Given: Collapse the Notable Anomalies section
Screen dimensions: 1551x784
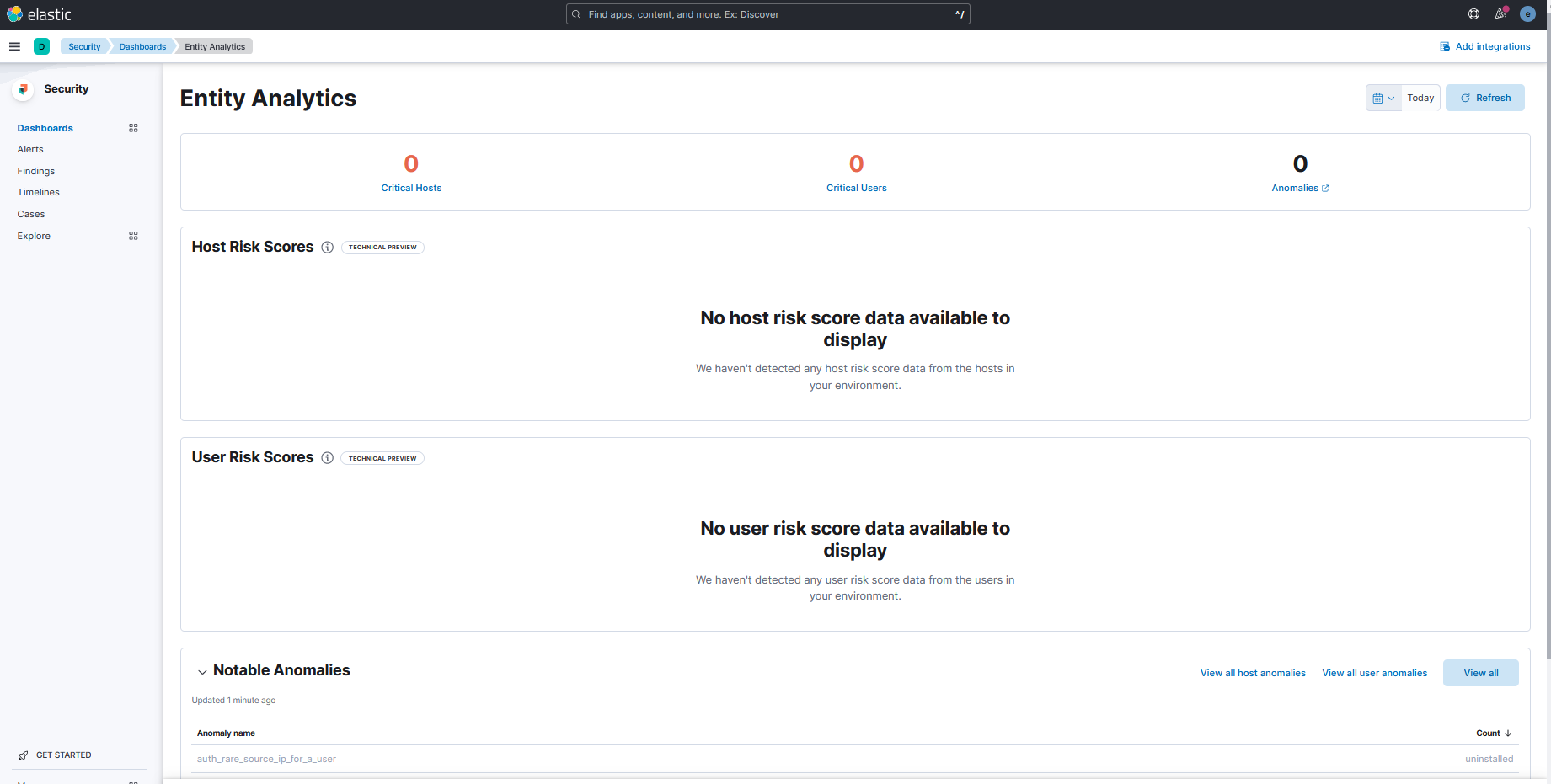Looking at the screenshot, I should click(x=202, y=672).
